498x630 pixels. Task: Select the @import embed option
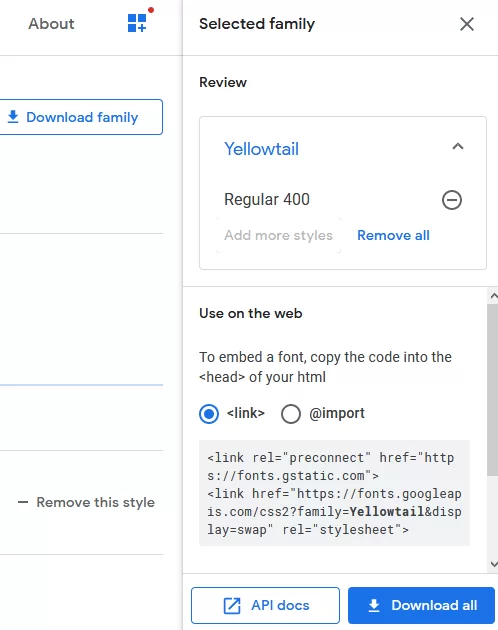point(291,414)
